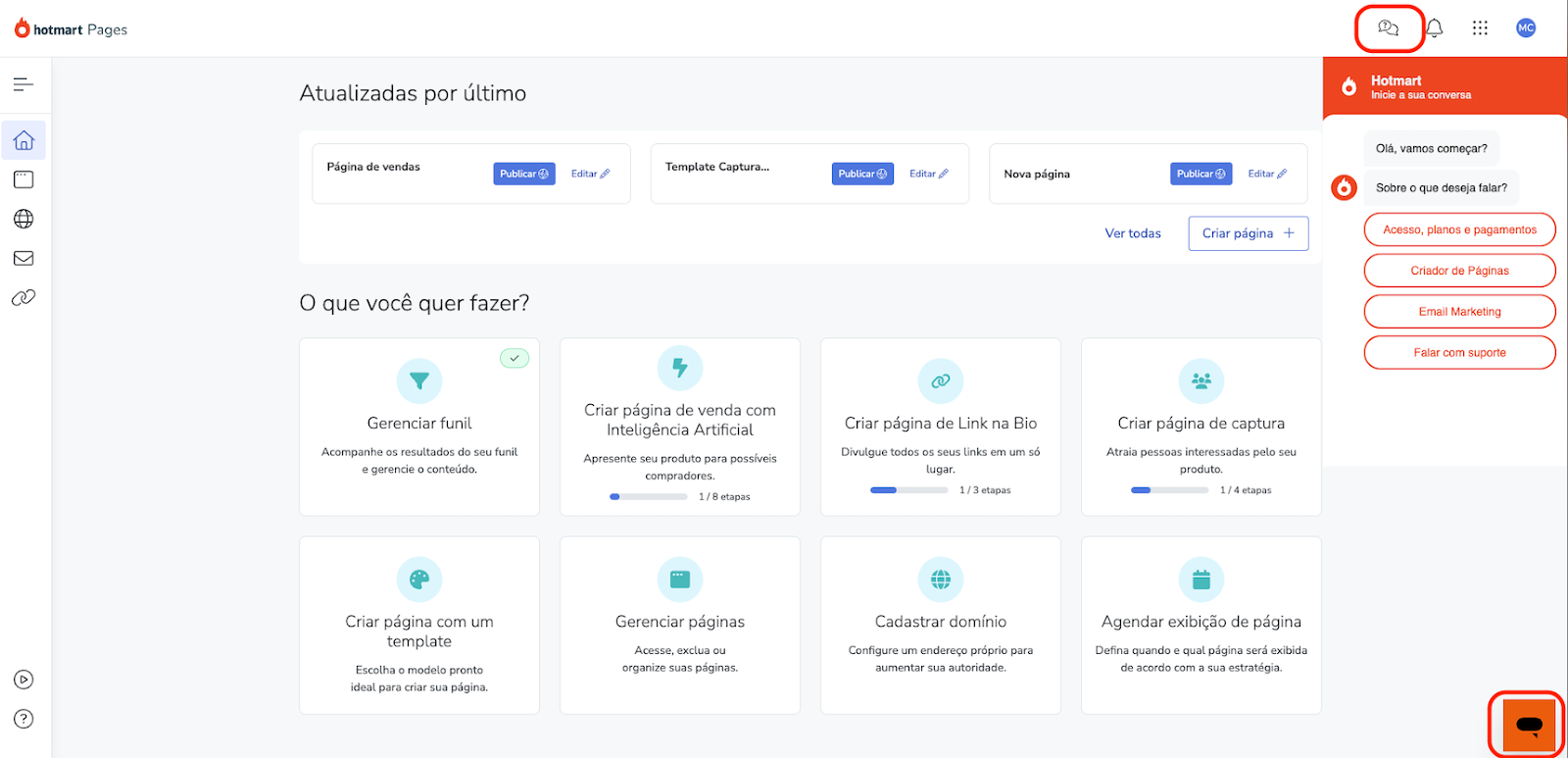Viewport: 1568px width, 758px height.
Task: Open the chain links icon in sidebar
Action: pos(24,297)
